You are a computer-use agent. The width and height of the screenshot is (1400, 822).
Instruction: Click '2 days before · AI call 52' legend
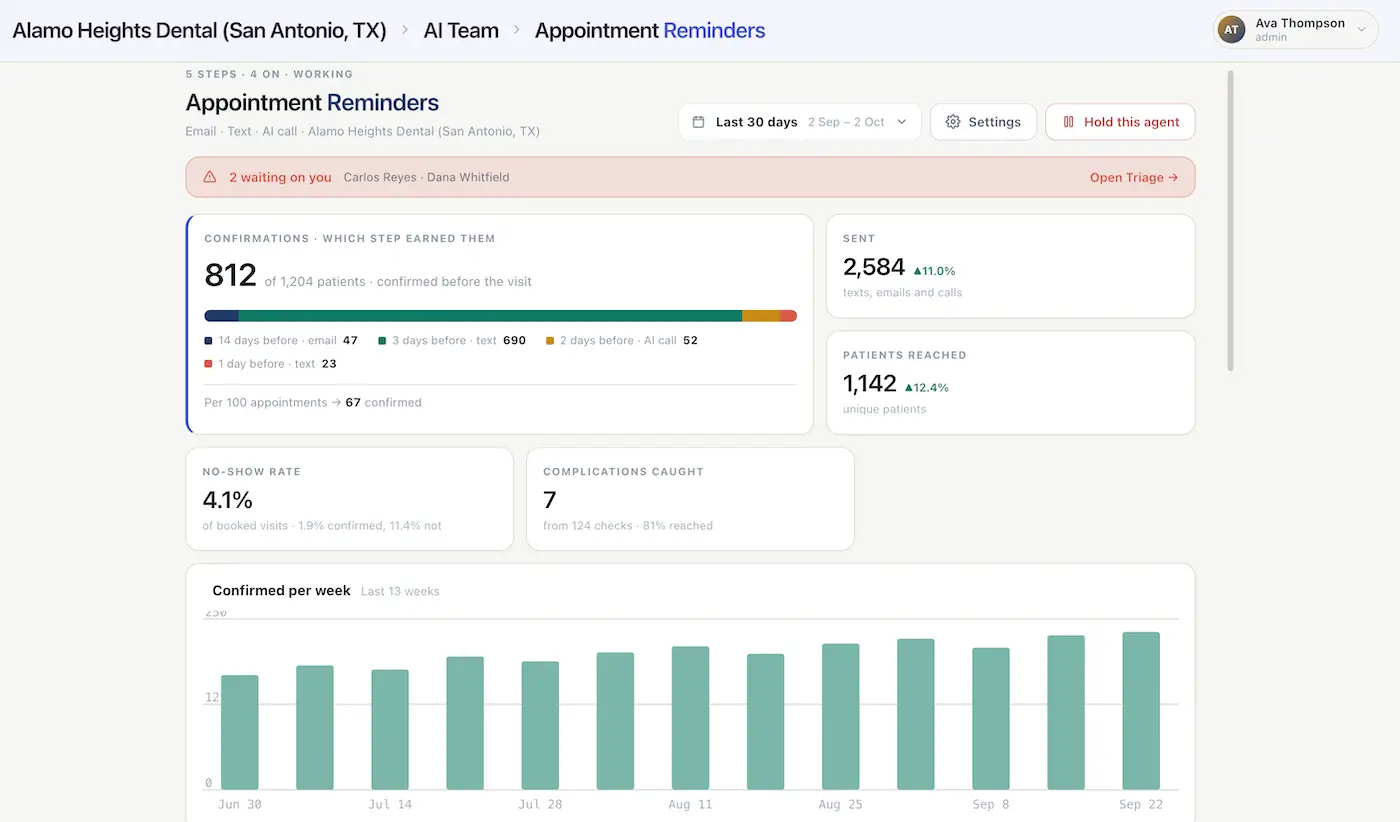621,341
